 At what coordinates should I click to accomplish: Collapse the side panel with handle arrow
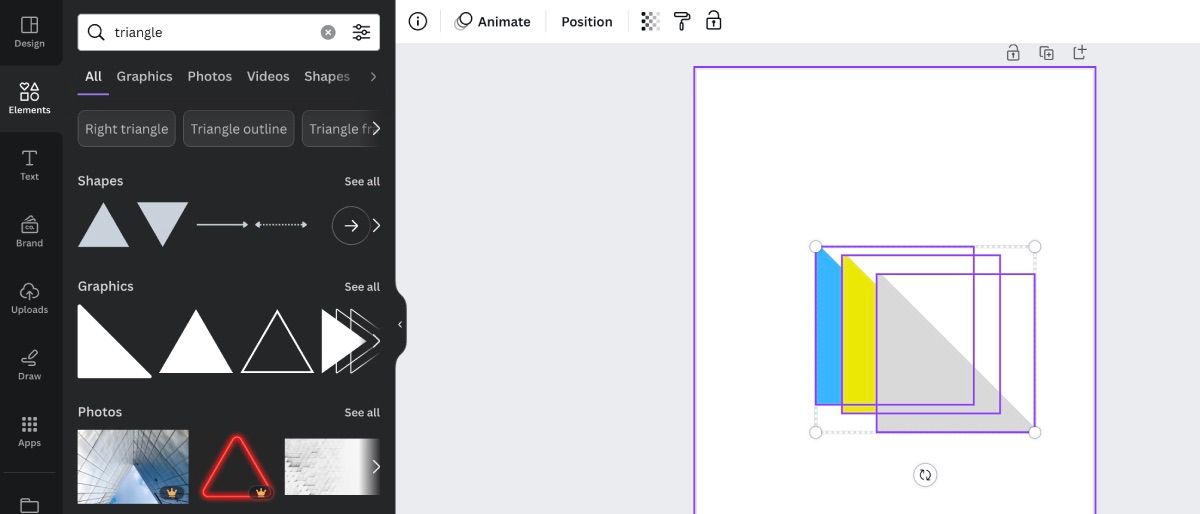[x=400, y=324]
